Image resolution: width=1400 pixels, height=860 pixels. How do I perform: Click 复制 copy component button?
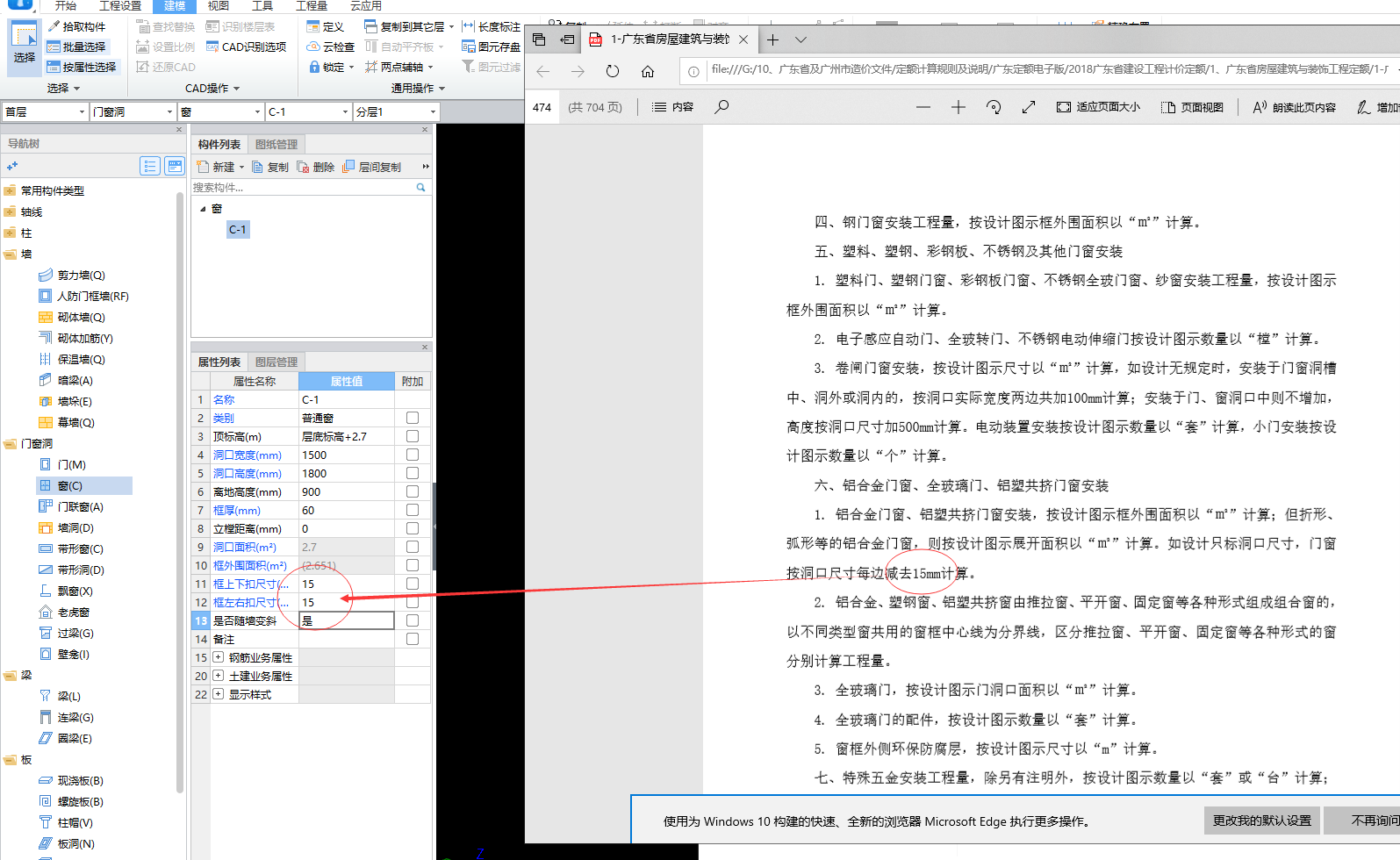pyautogui.click(x=270, y=167)
